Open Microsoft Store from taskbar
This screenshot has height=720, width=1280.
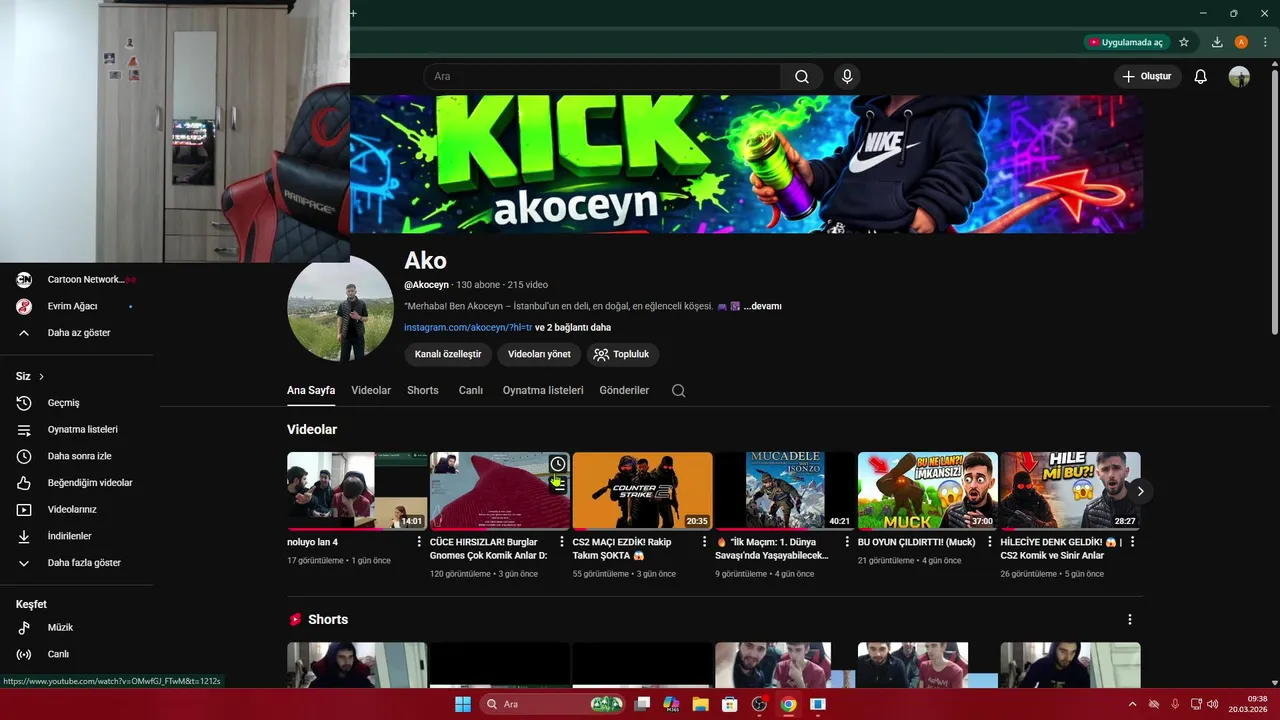(730, 704)
